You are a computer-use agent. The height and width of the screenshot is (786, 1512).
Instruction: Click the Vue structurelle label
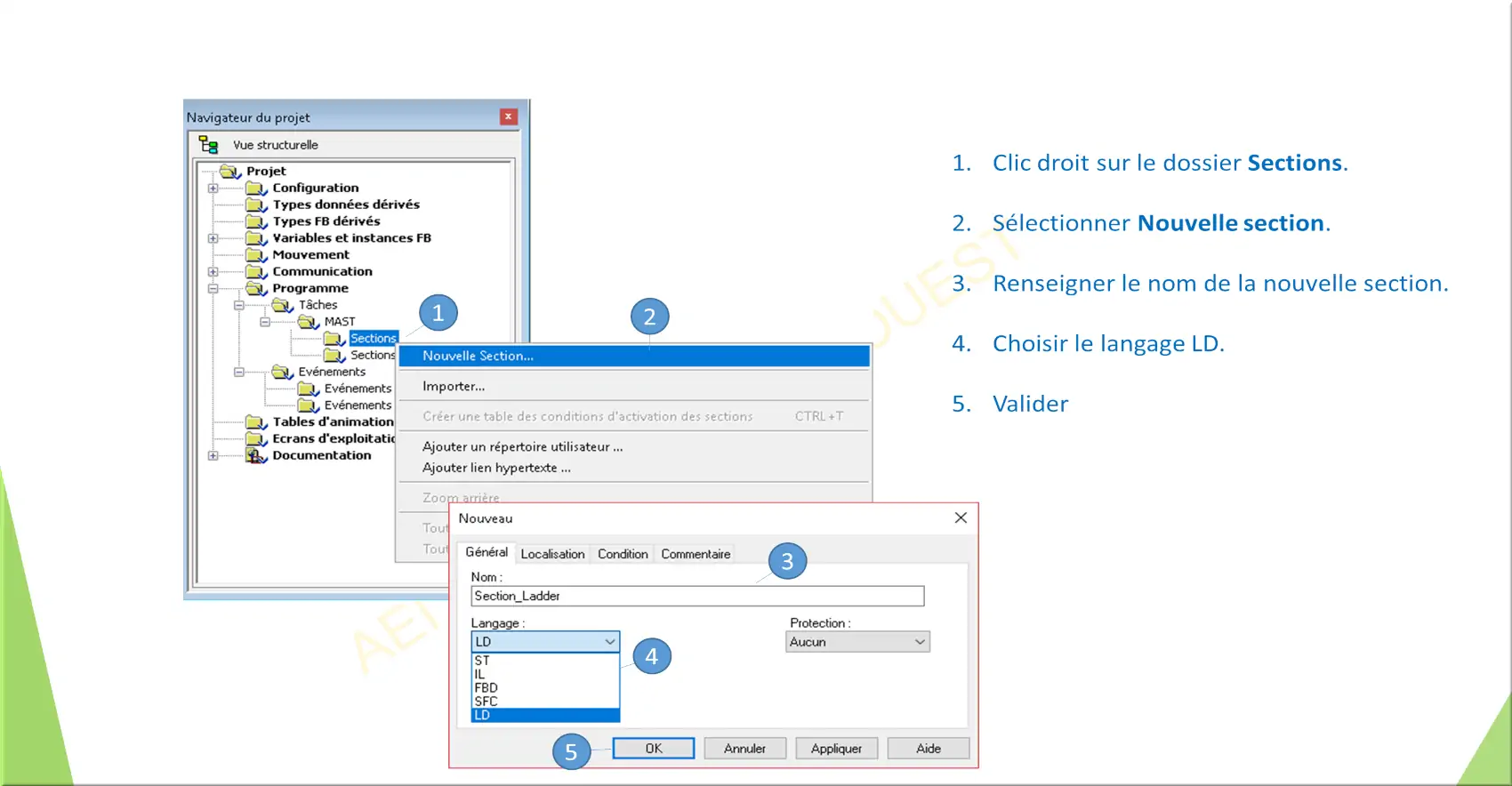pyautogui.click(x=276, y=145)
